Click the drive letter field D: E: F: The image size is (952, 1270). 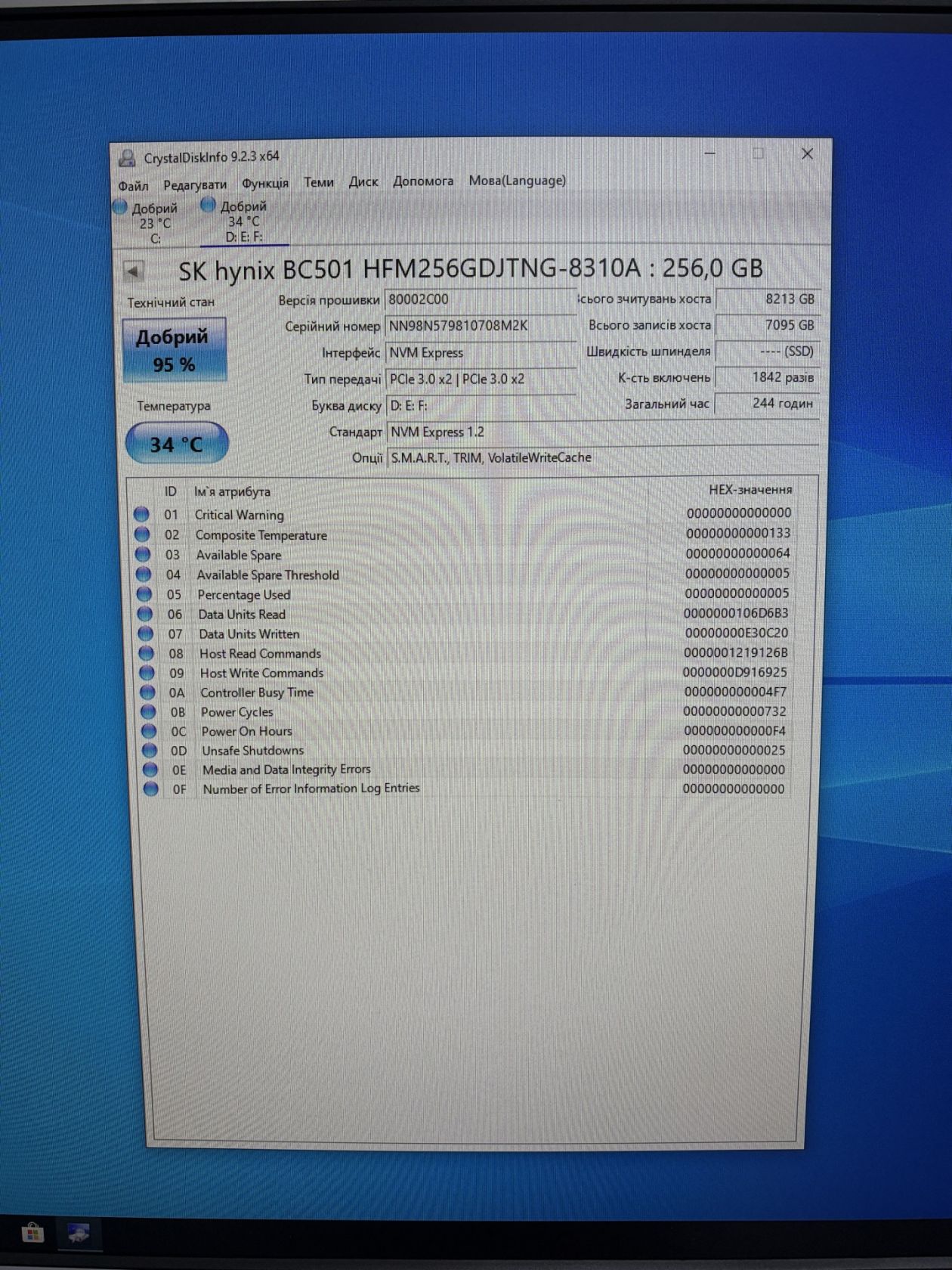tap(481, 405)
